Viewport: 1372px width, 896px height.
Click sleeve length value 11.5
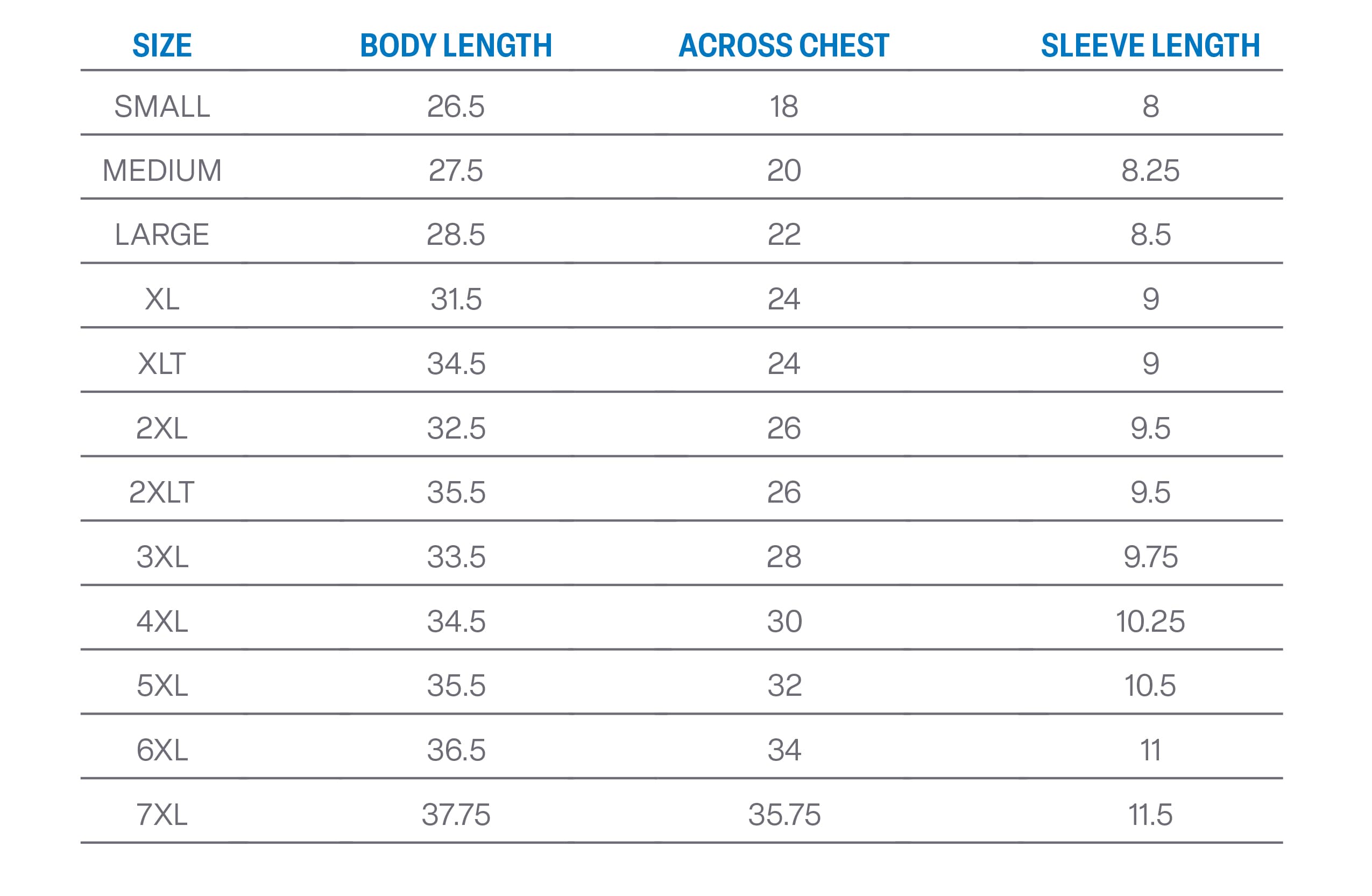pyautogui.click(x=1150, y=815)
